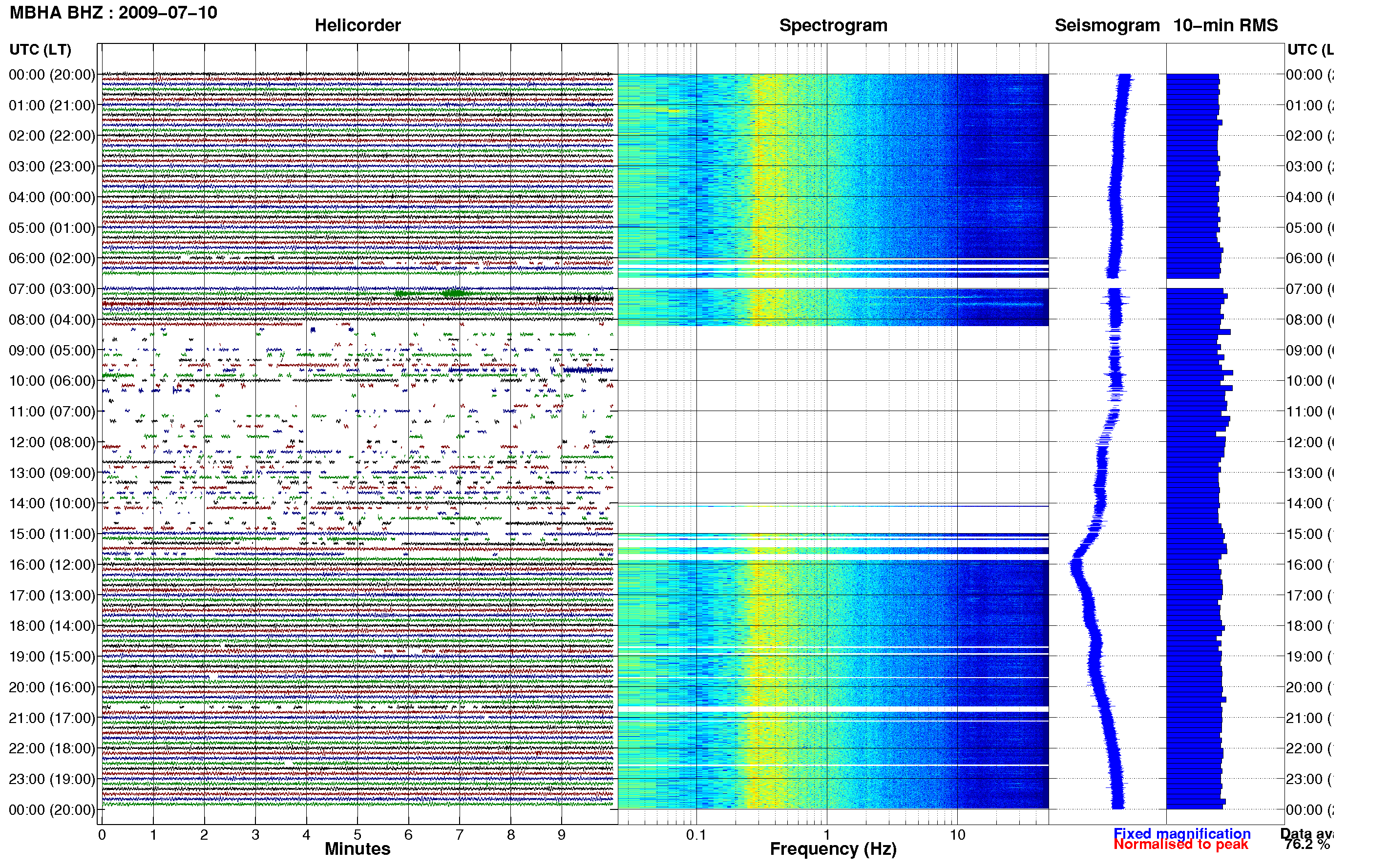Image resolution: width=1389 pixels, height=868 pixels.
Task: Select left time label '11:00 (07:00)'
Action: click(x=52, y=412)
